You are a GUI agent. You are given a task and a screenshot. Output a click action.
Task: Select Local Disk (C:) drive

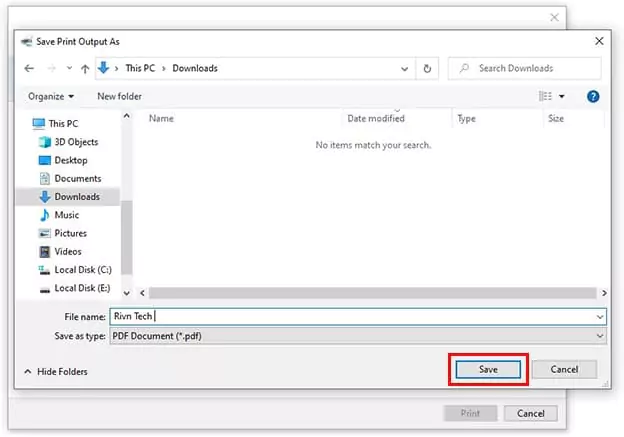pyautogui.click(x=80, y=270)
